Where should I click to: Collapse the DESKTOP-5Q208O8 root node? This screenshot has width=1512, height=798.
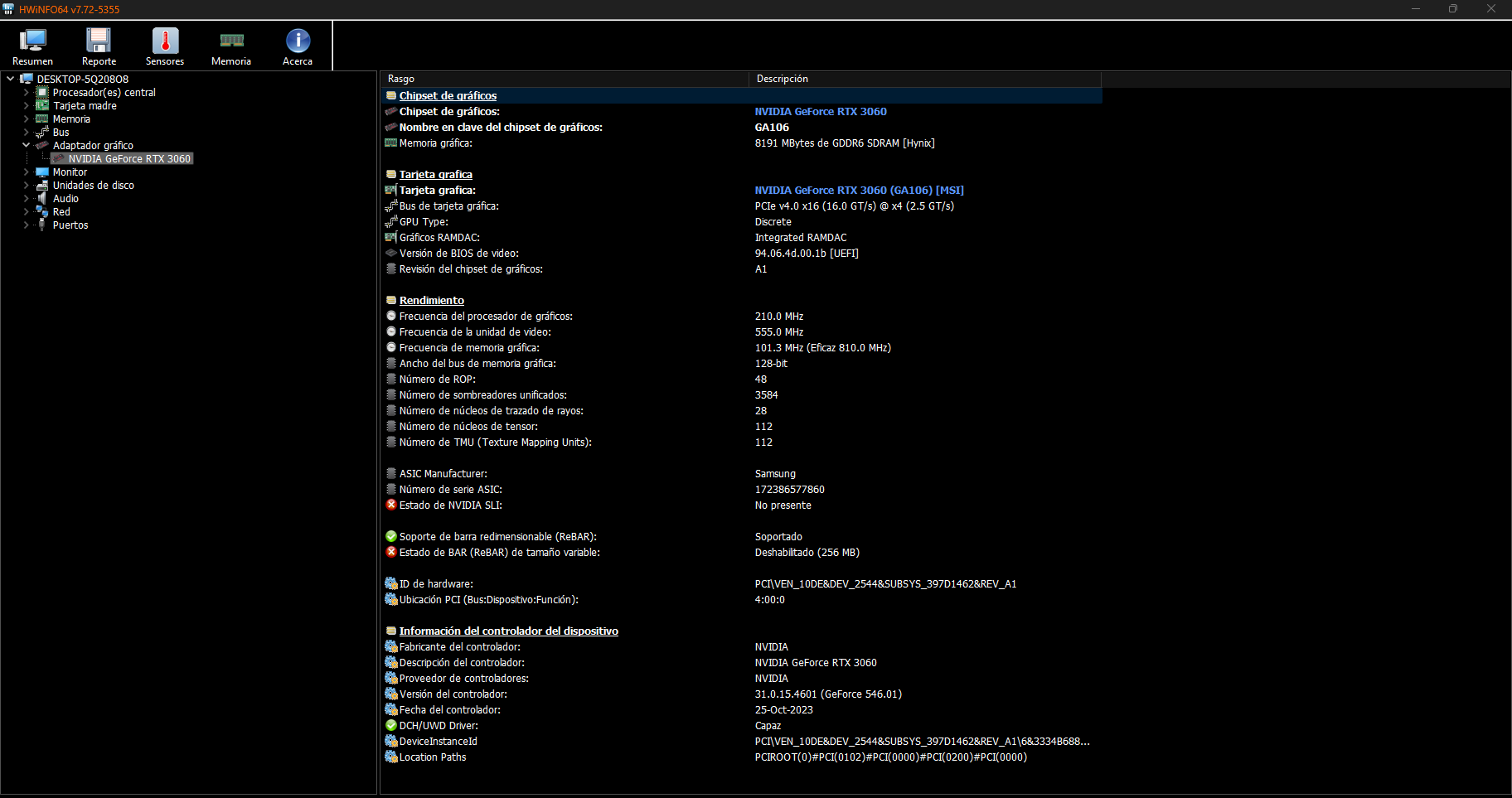click(10, 79)
